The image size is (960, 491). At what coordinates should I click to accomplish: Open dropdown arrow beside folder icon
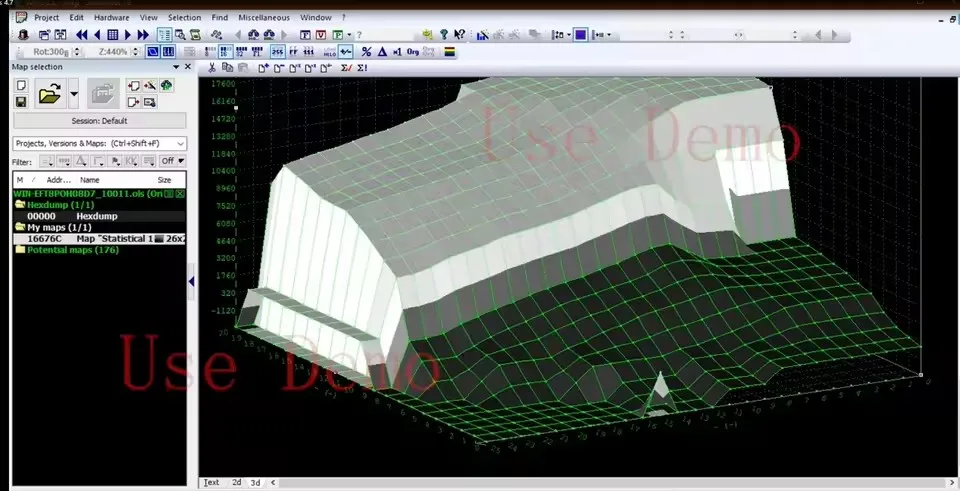click(x=74, y=95)
